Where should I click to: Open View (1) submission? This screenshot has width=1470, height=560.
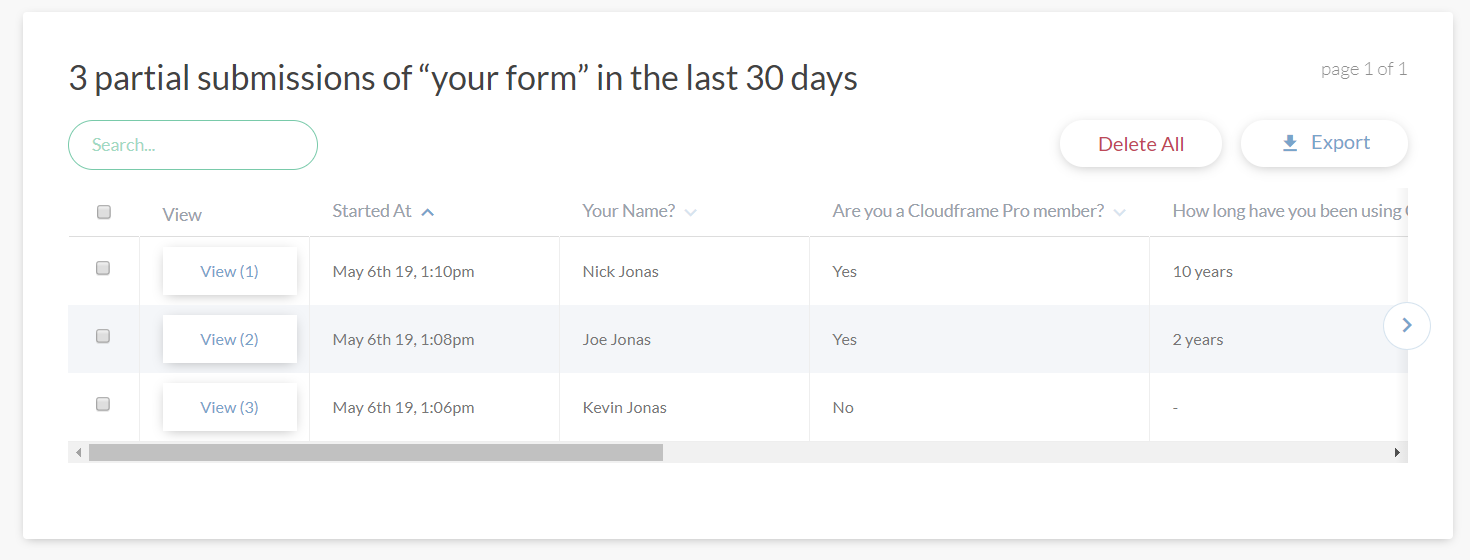coord(230,271)
